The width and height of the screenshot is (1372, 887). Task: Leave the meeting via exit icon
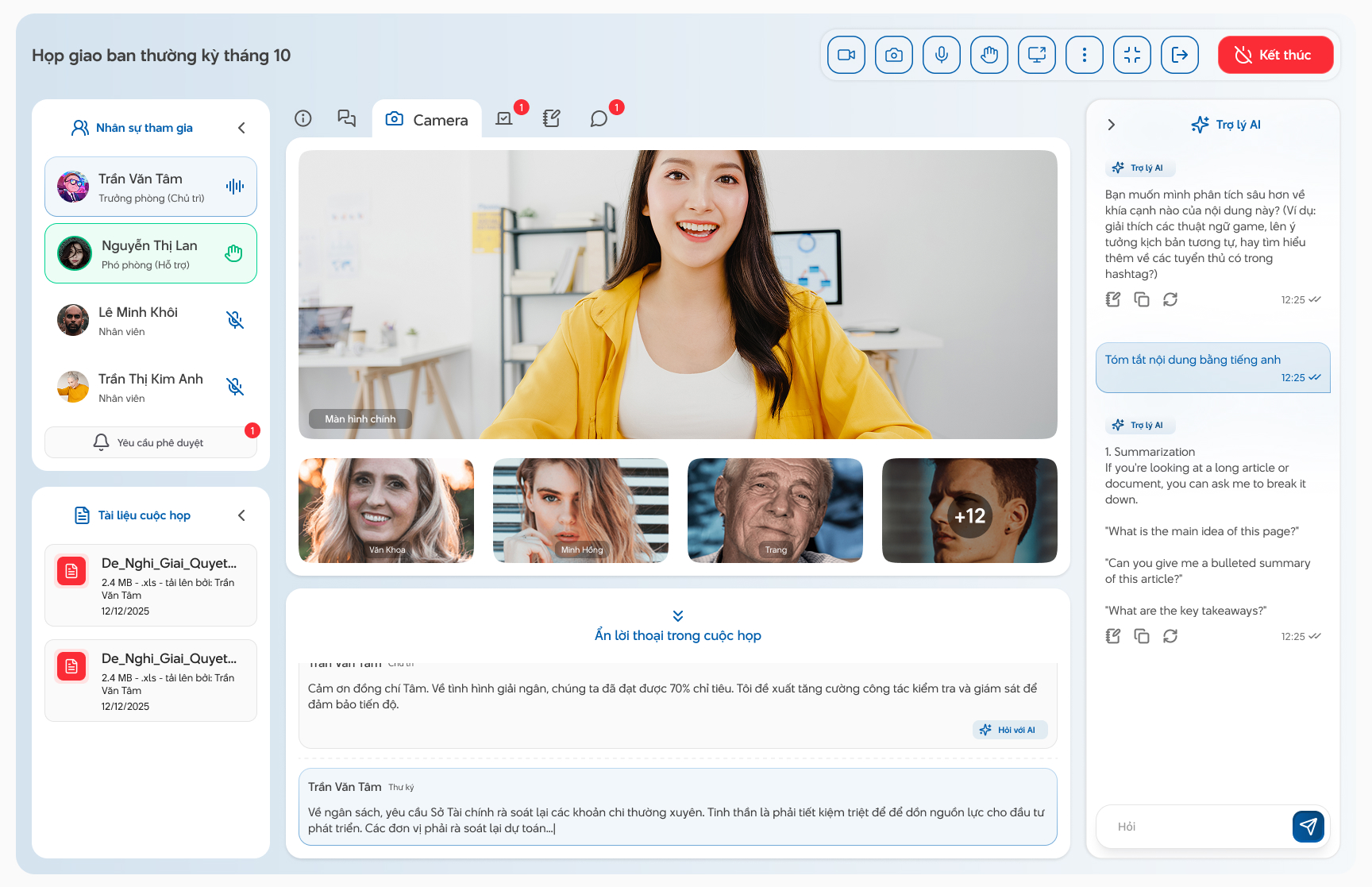click(1180, 55)
